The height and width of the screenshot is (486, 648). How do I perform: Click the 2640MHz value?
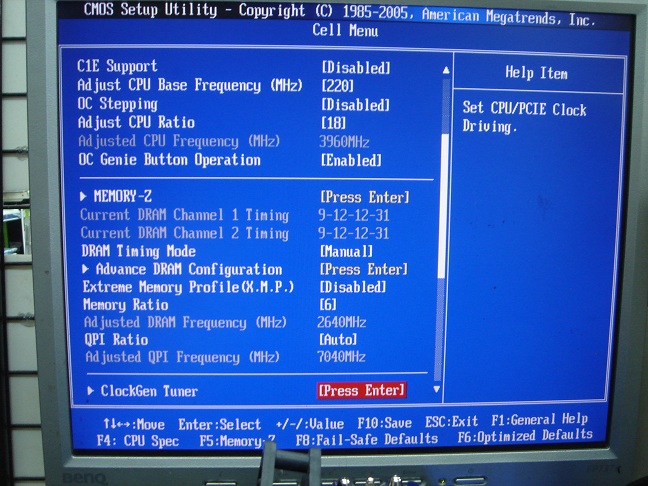(x=342, y=322)
